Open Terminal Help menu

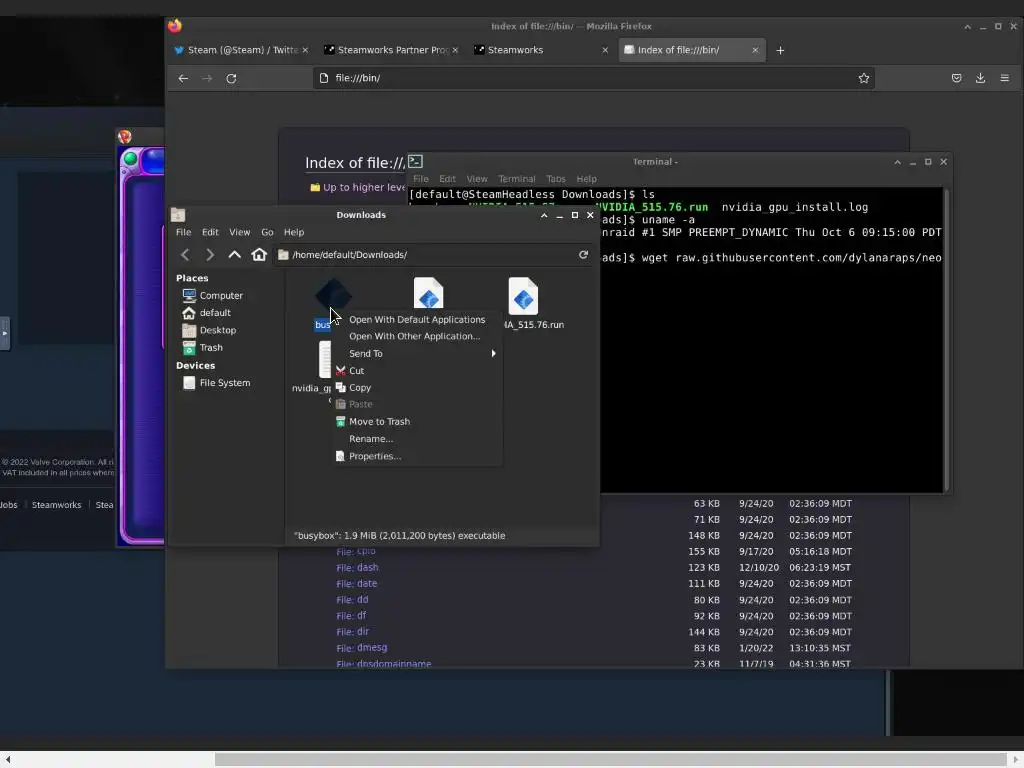[586, 179]
